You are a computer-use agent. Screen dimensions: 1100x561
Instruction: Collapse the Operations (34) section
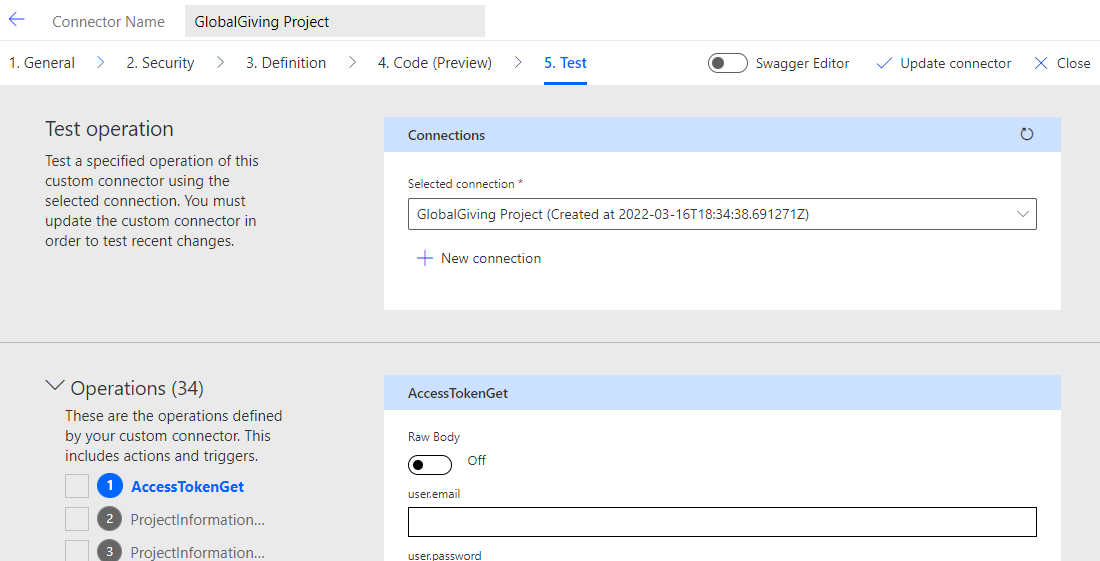click(55, 386)
